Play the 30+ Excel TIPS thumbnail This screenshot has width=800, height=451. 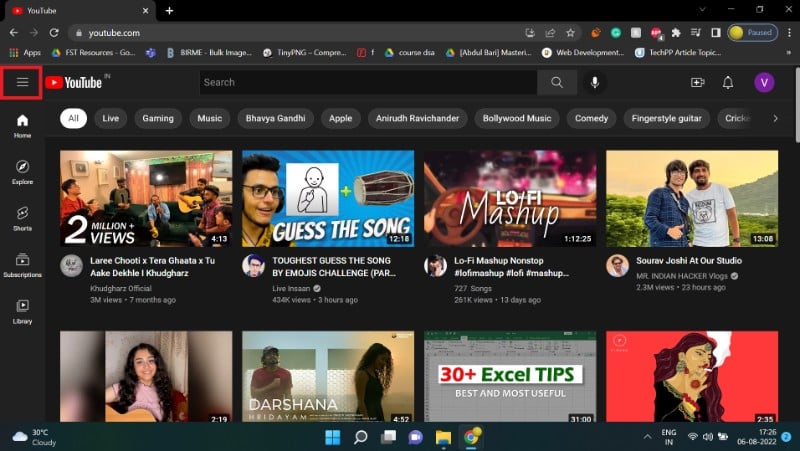point(510,377)
